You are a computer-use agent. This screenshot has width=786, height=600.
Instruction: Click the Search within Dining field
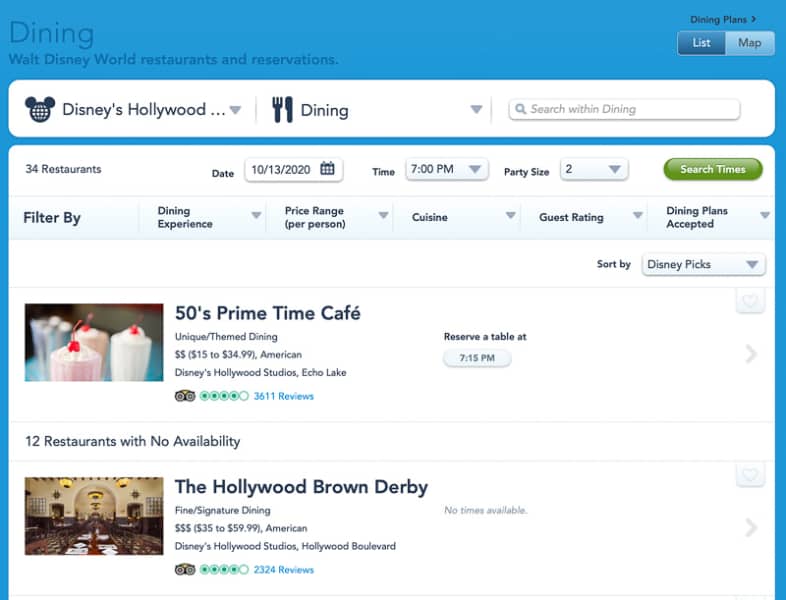[x=624, y=109]
